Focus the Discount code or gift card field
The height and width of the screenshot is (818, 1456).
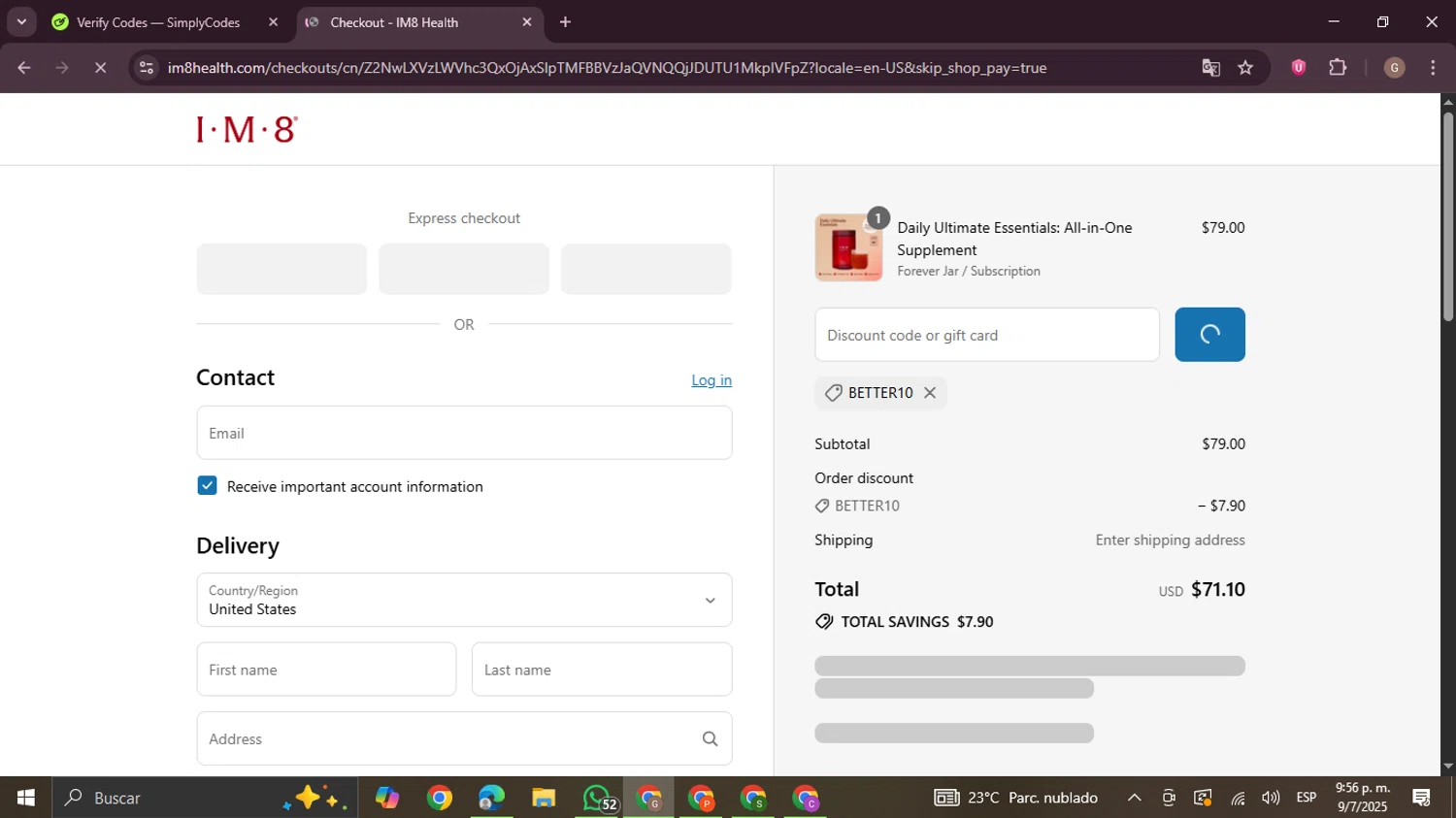(987, 335)
